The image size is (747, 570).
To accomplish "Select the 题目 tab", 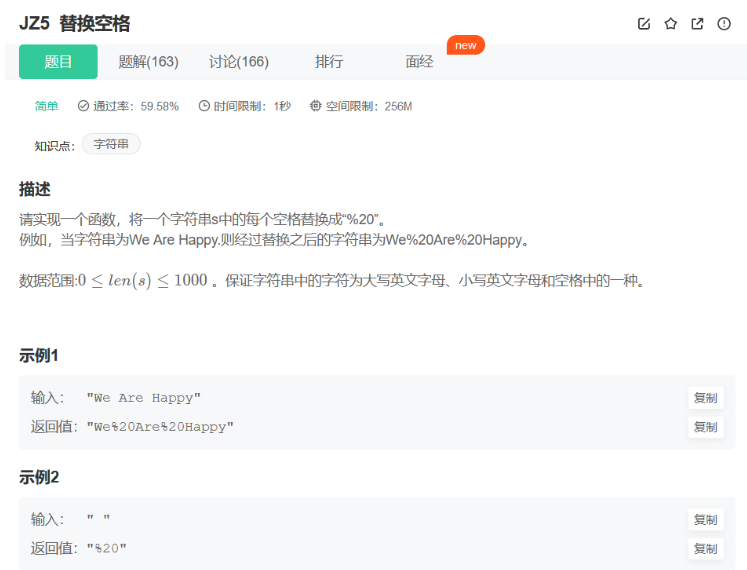I will pyautogui.click(x=58, y=61).
